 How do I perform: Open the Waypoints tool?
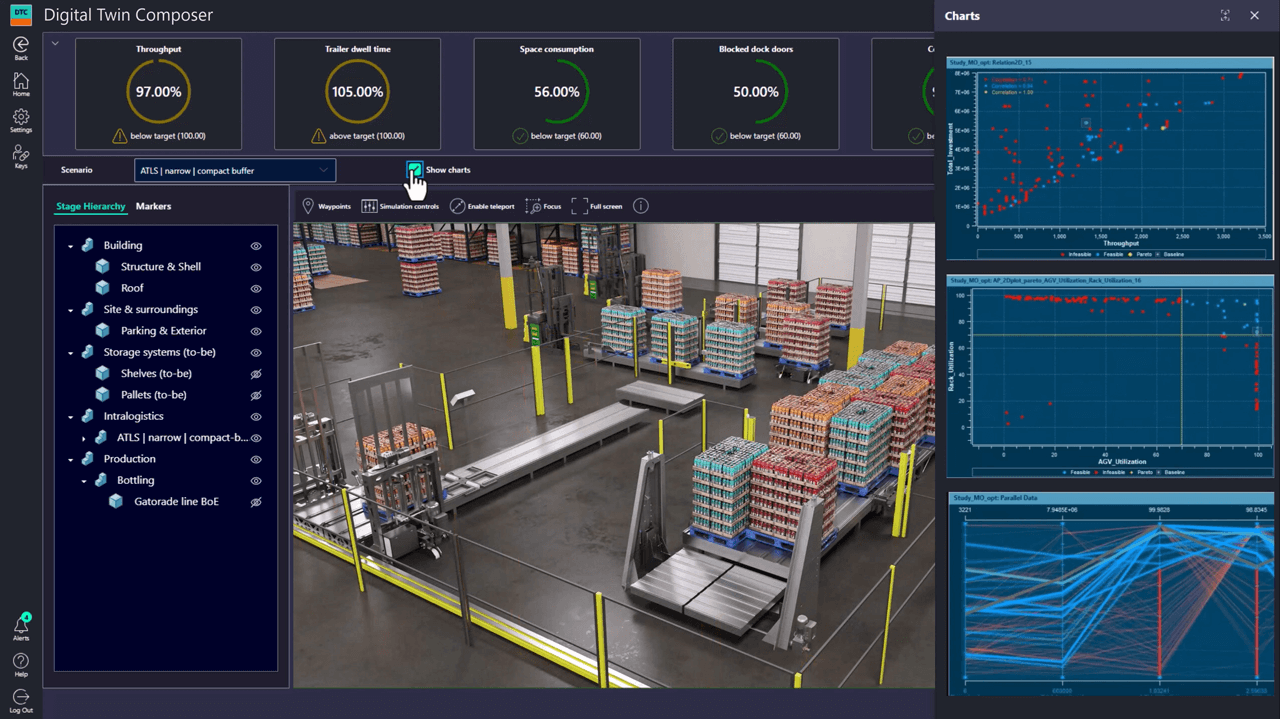325,206
